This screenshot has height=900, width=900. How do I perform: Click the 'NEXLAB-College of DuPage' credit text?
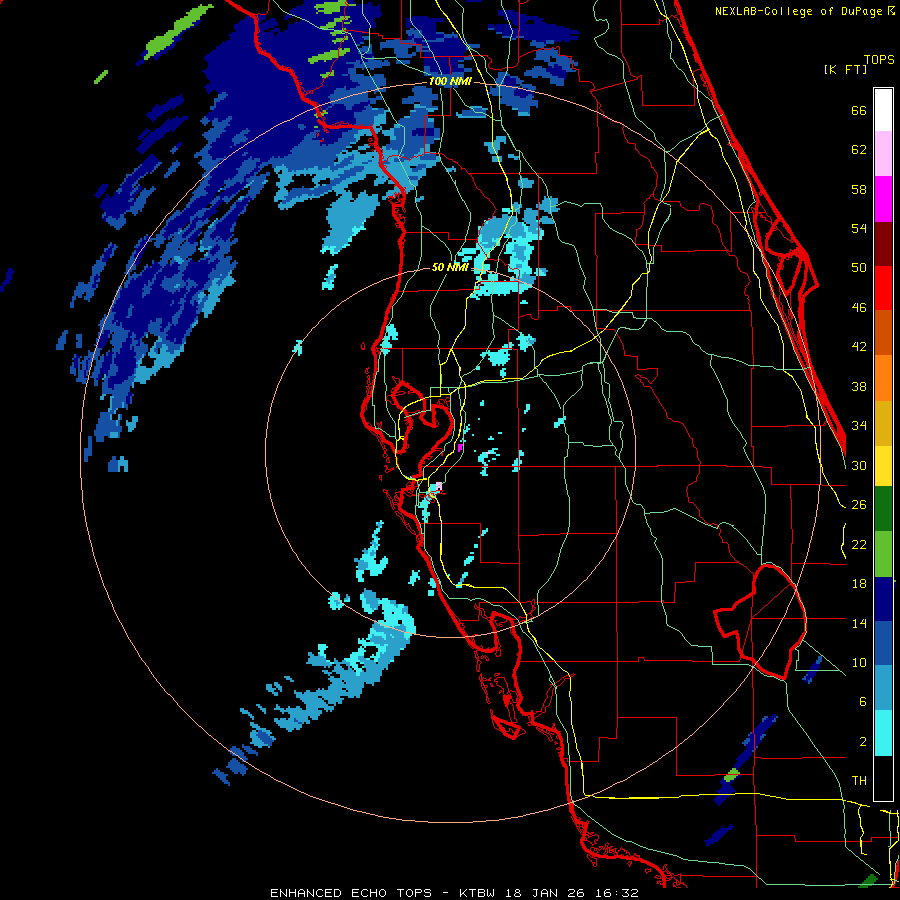pyautogui.click(x=801, y=11)
